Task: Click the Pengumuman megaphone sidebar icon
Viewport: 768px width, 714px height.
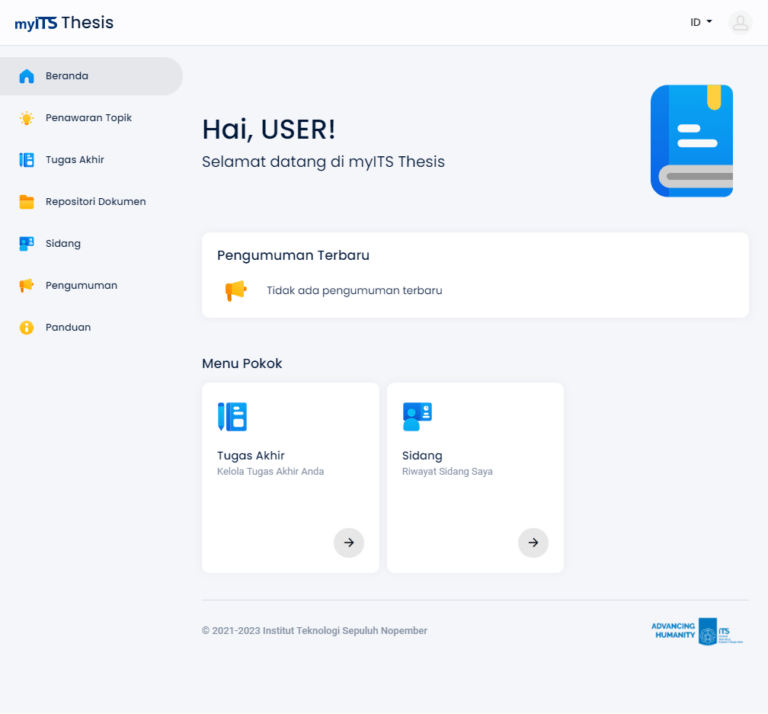Action: point(27,285)
